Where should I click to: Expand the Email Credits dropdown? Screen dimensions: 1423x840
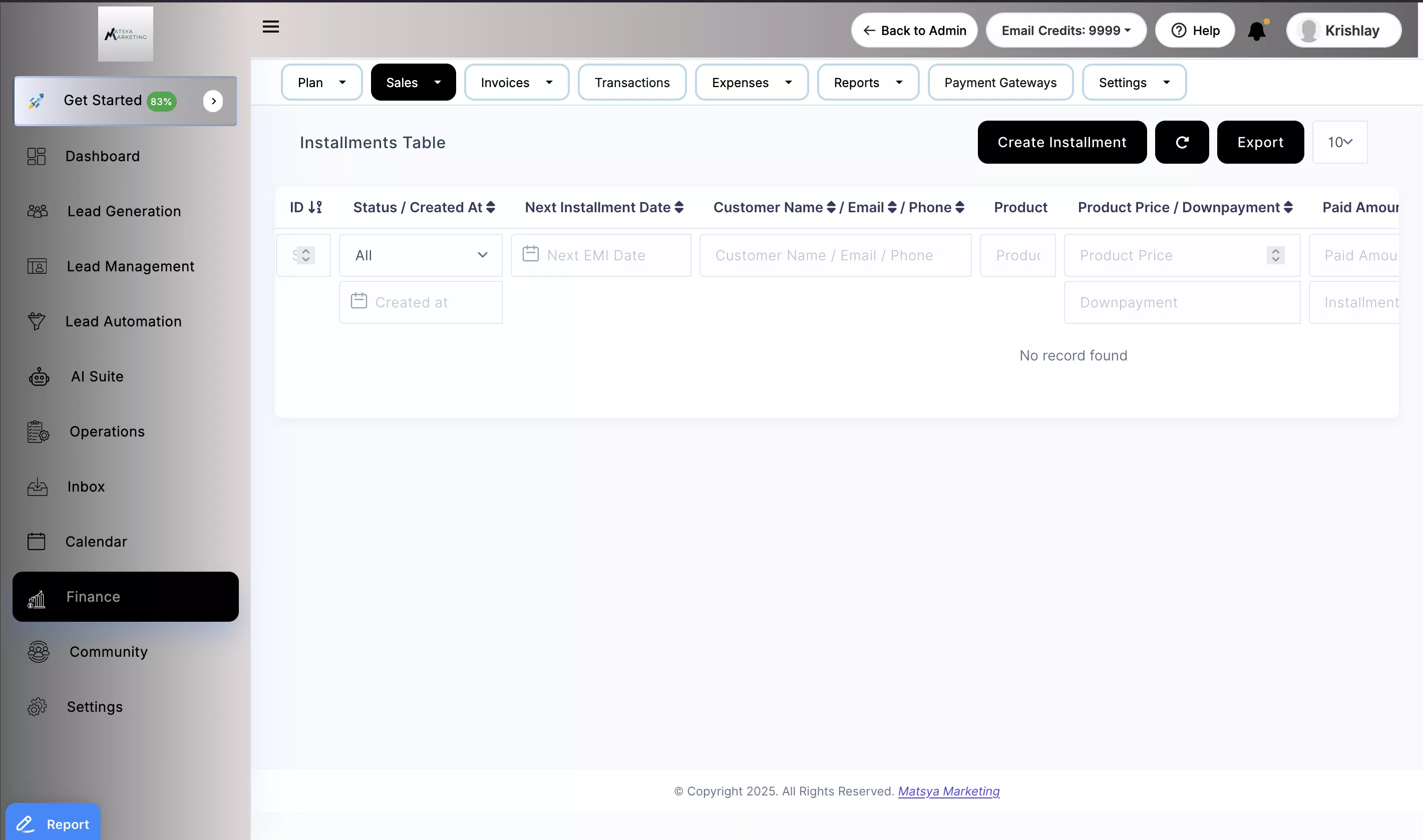[x=1065, y=31]
